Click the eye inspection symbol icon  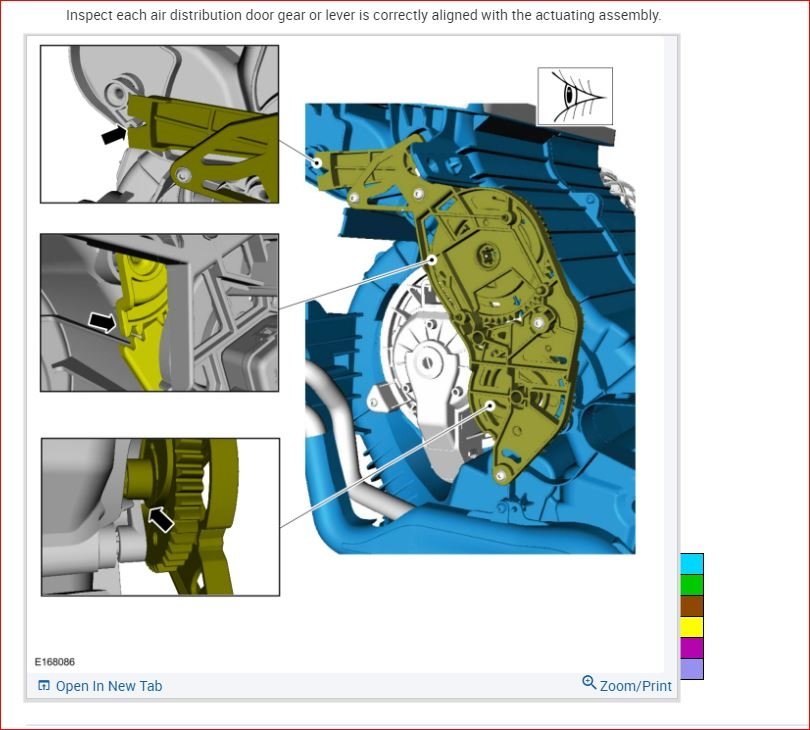point(575,96)
